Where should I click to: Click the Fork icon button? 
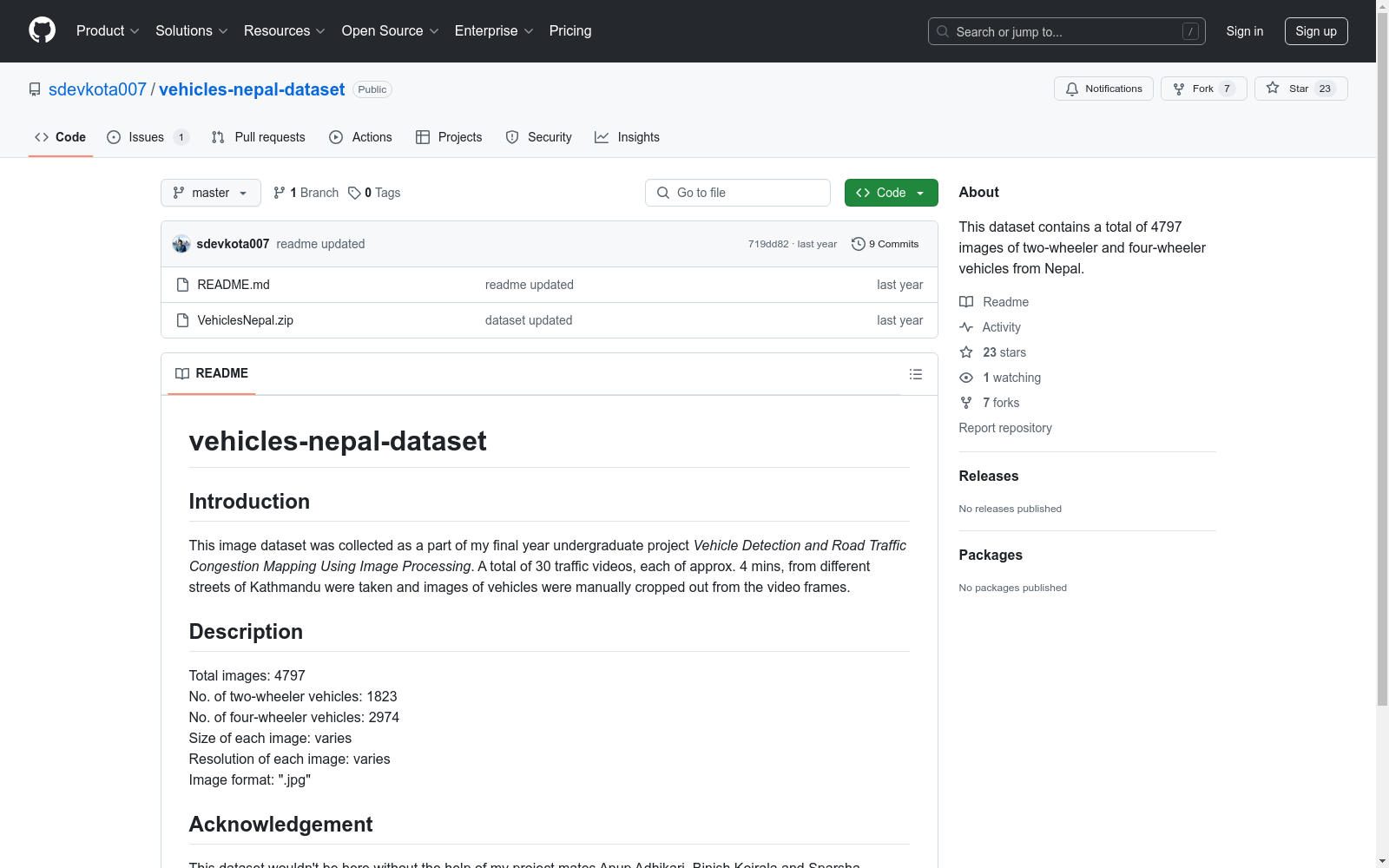pyautogui.click(x=1179, y=89)
